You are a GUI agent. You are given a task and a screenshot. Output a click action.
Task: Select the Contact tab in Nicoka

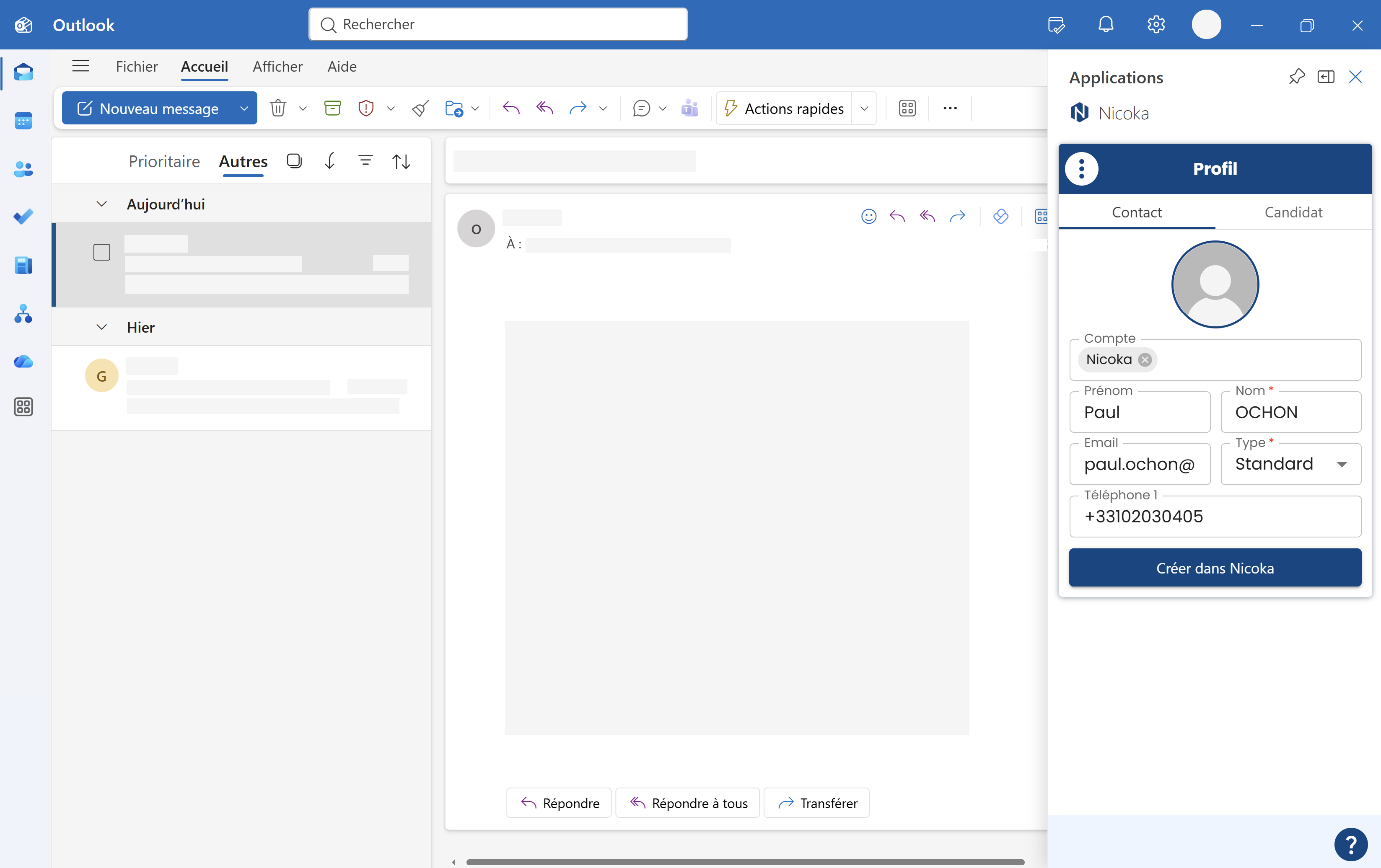[1137, 212]
